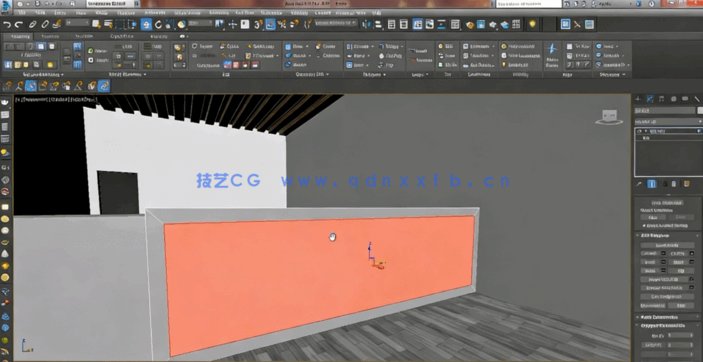
Task: Open the Create tab of command panel
Action: (638, 99)
